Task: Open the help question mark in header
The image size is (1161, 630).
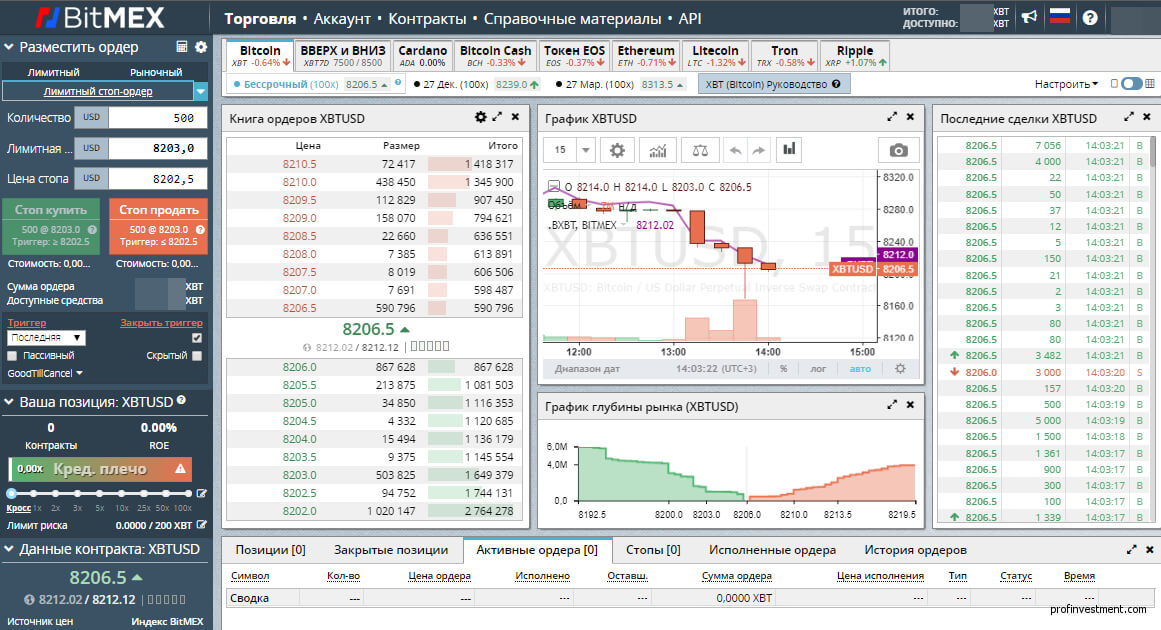Action: point(1090,18)
